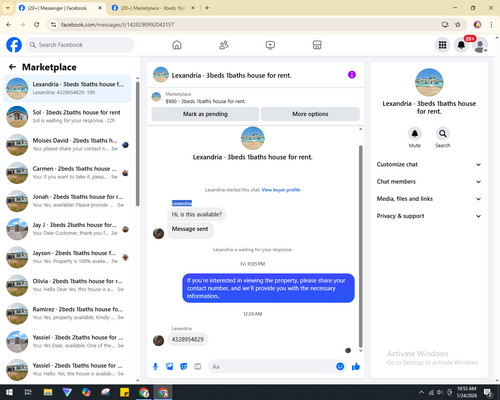
Task: Open Ramirez 2beds 1baths conversation
Action: [x=68, y=313]
